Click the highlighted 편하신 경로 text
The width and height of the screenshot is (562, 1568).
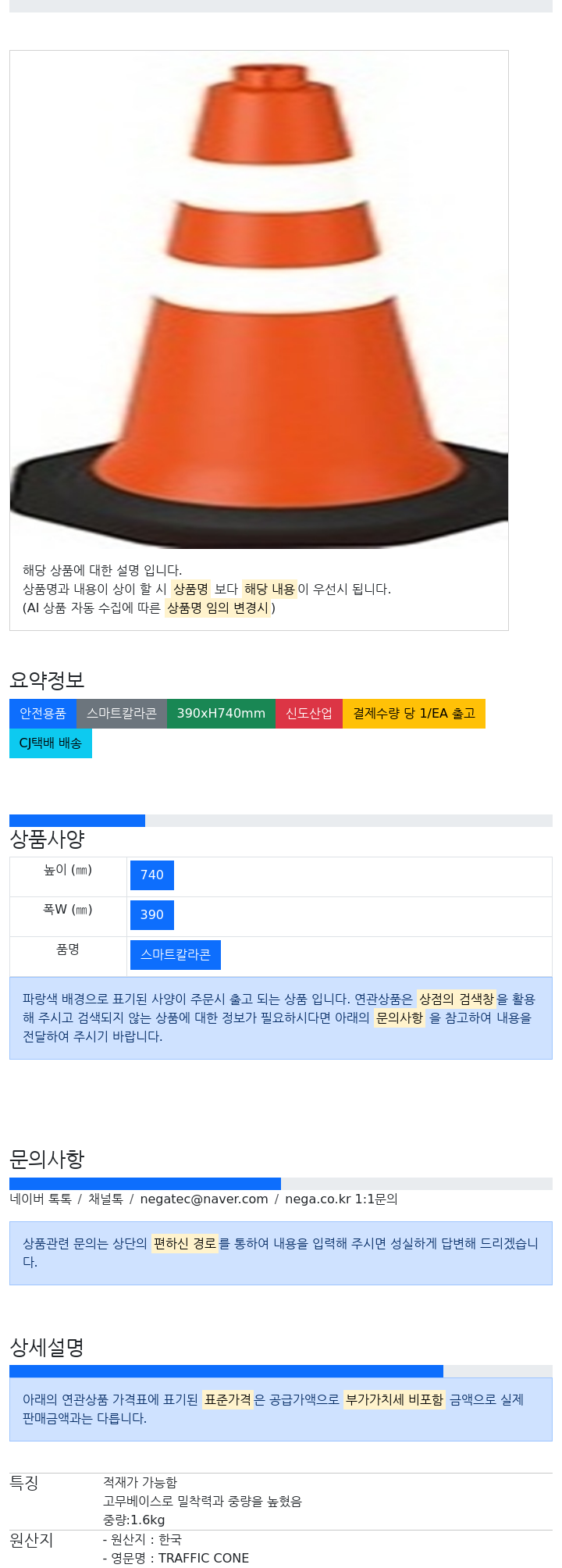185,1244
